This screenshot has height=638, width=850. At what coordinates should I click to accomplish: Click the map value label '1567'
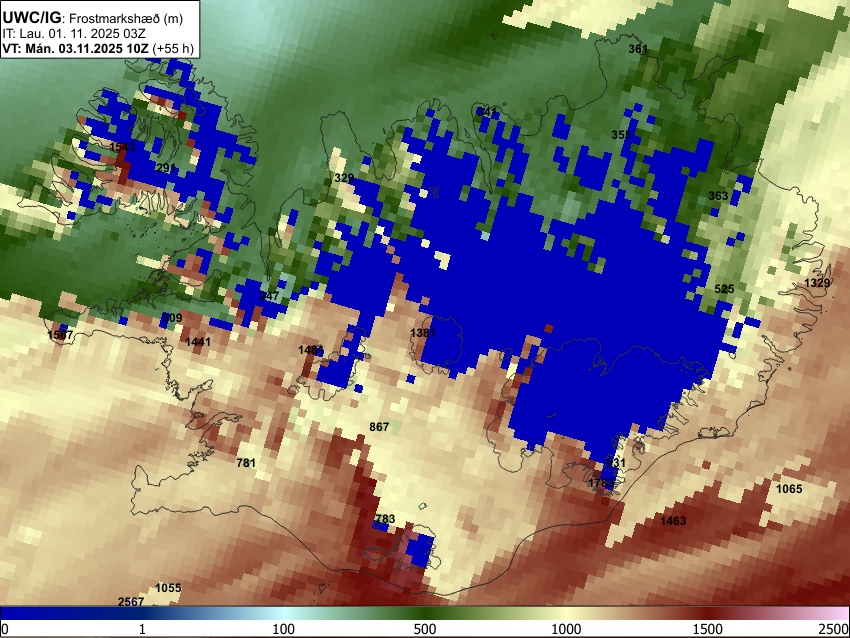pos(60,335)
